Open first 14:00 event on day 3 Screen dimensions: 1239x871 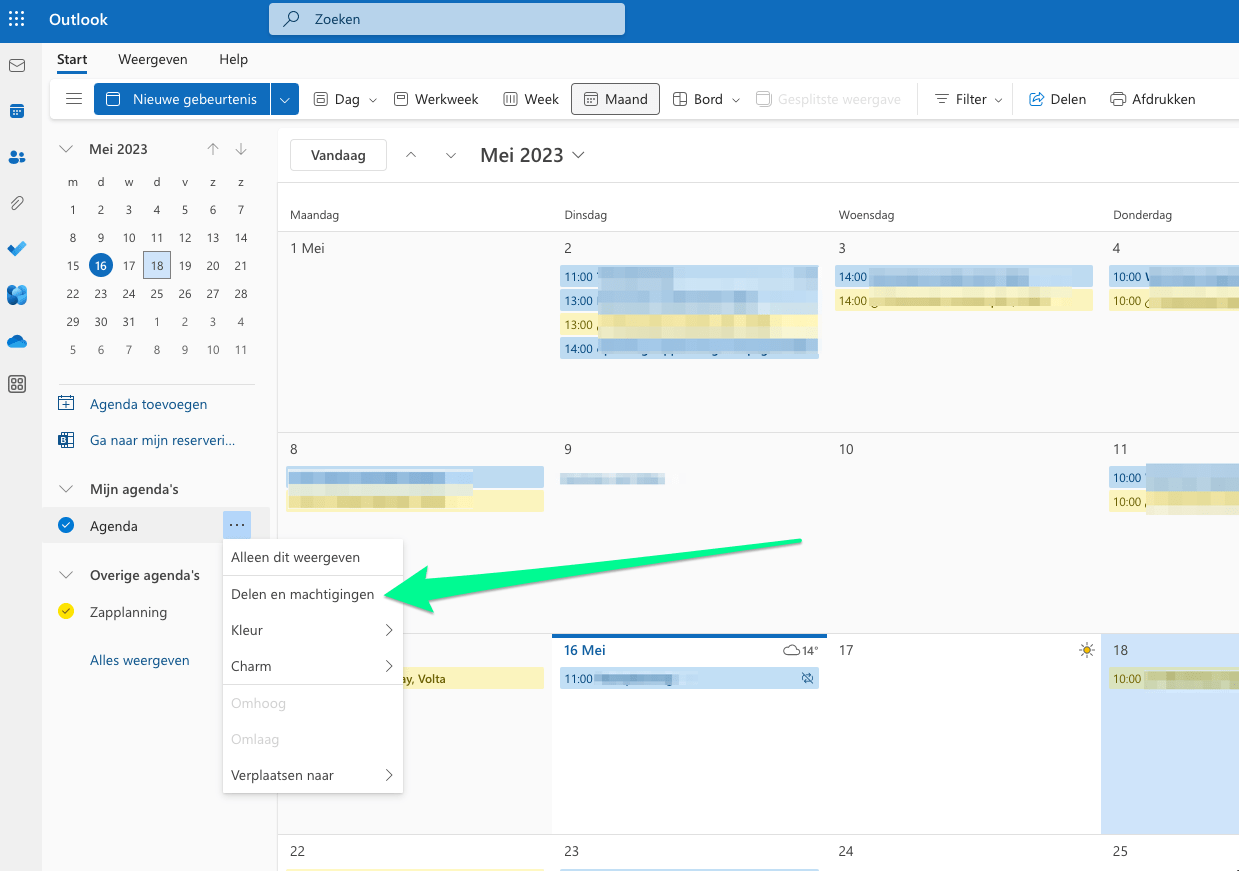[964, 277]
